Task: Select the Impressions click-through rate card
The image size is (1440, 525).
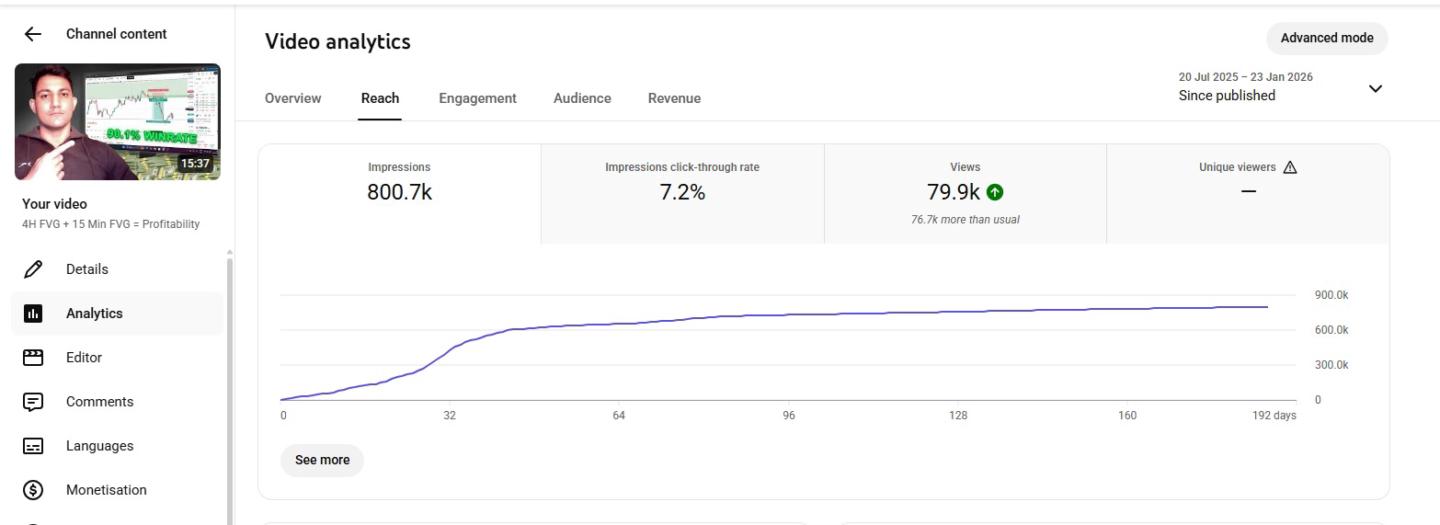Action: coord(682,193)
